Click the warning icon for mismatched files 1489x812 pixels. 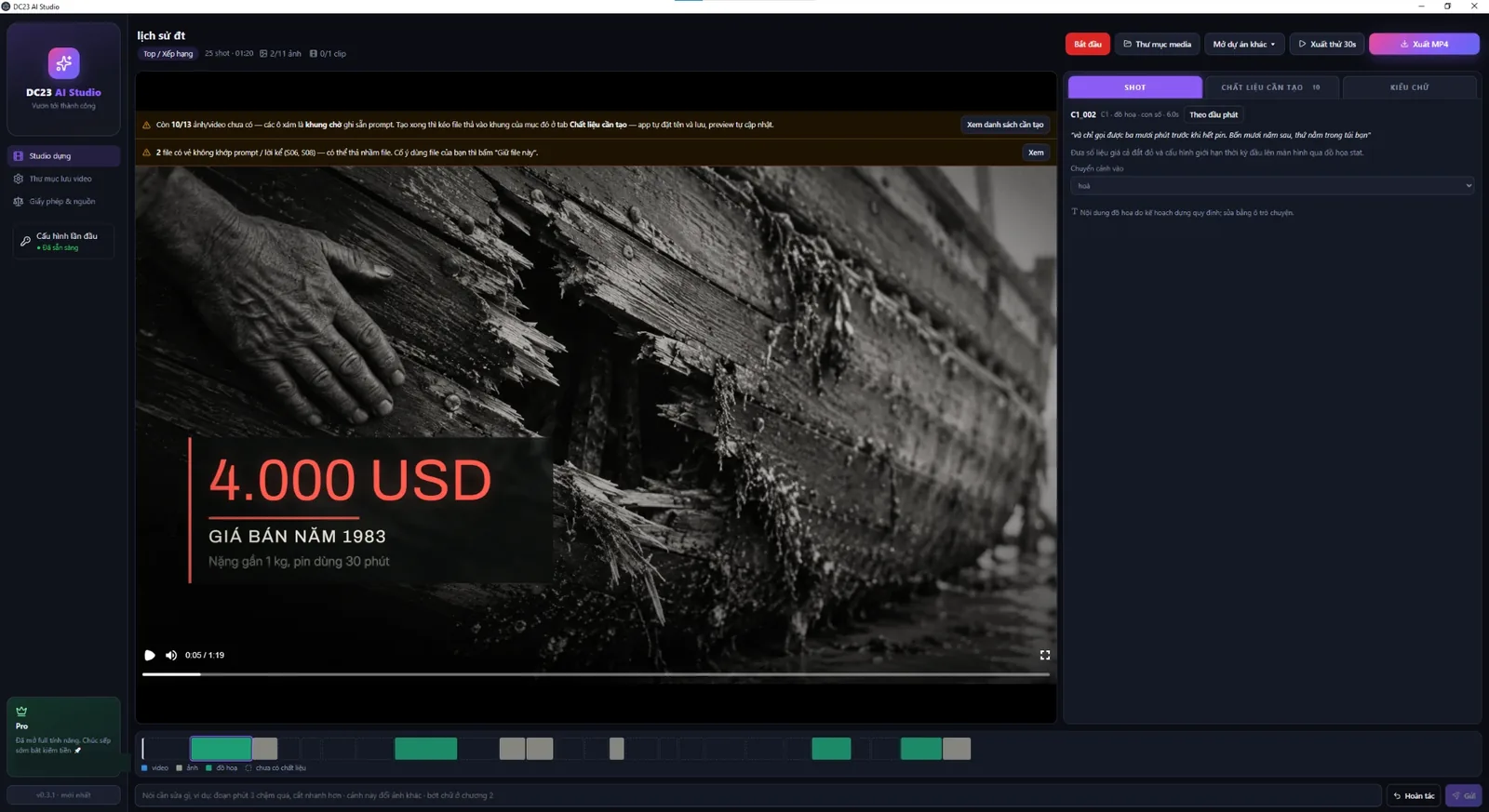pos(146,153)
